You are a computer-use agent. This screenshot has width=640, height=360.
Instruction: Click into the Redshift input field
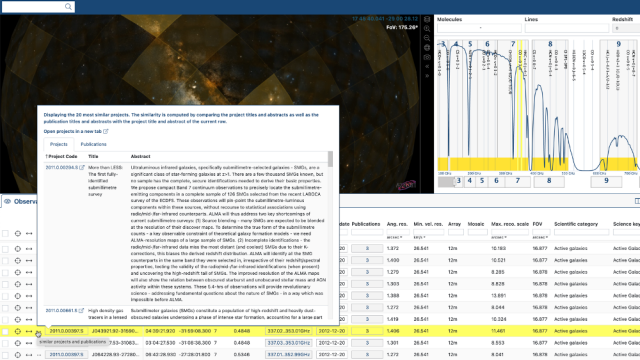(626, 28)
